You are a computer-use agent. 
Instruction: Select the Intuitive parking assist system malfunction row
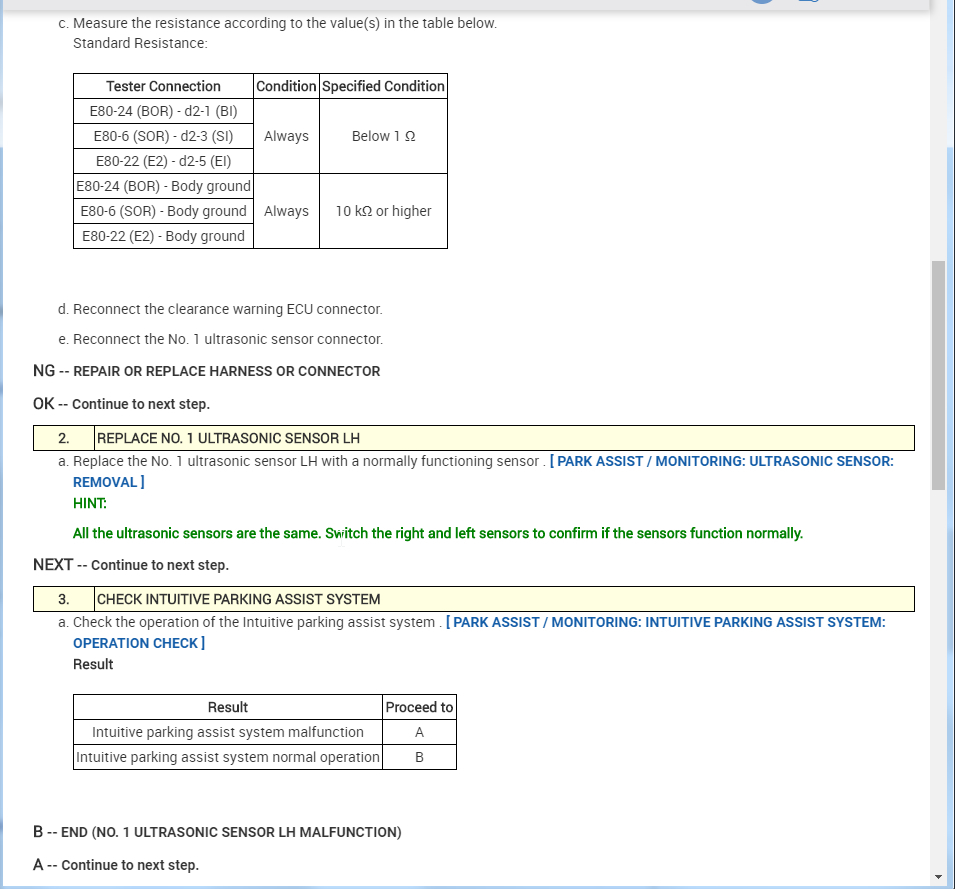[264, 733]
